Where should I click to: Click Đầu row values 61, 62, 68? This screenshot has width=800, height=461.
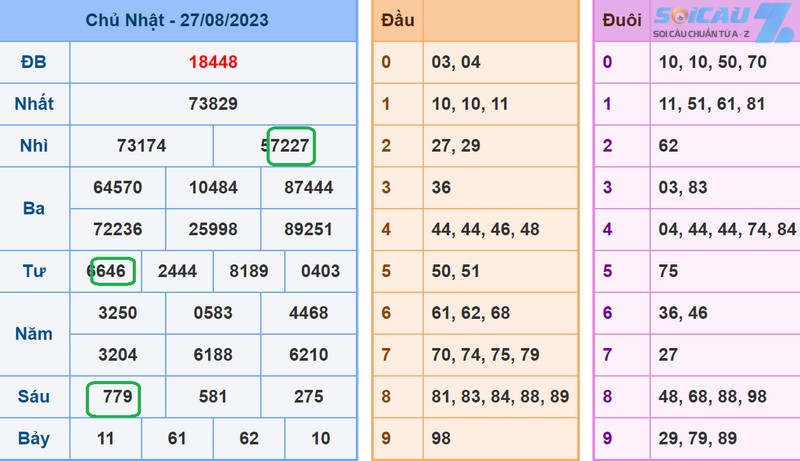pos(470,313)
